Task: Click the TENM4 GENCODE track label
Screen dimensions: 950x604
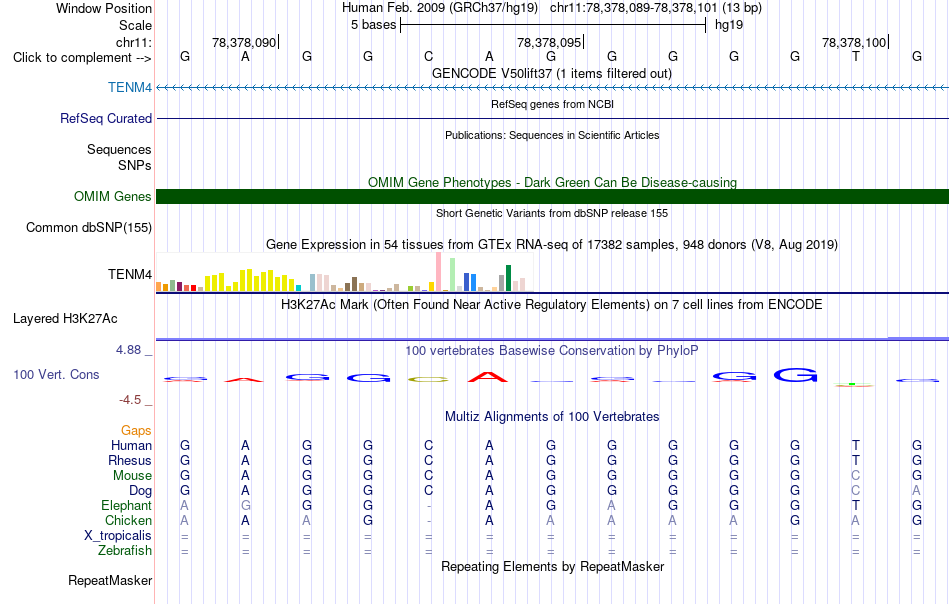Action: coord(130,87)
